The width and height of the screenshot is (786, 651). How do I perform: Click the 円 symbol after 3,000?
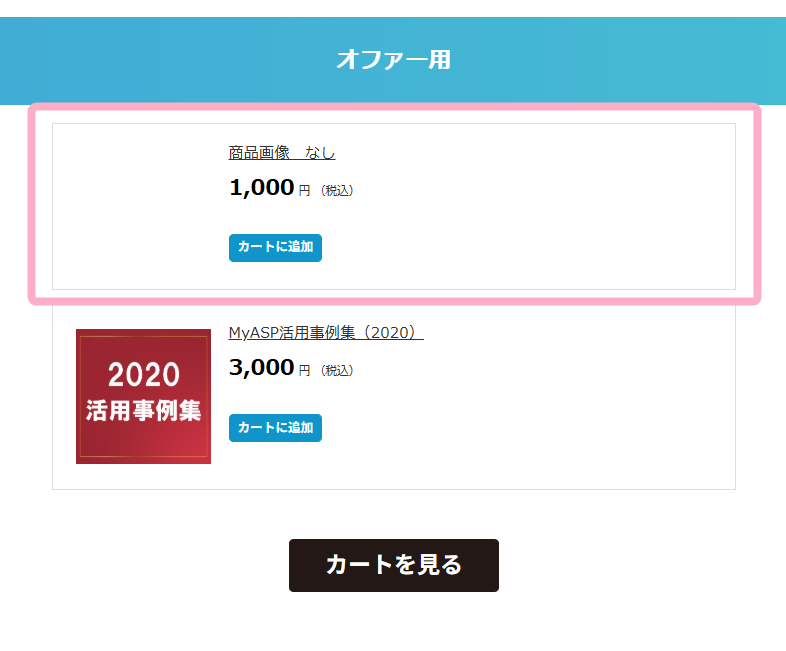304,370
